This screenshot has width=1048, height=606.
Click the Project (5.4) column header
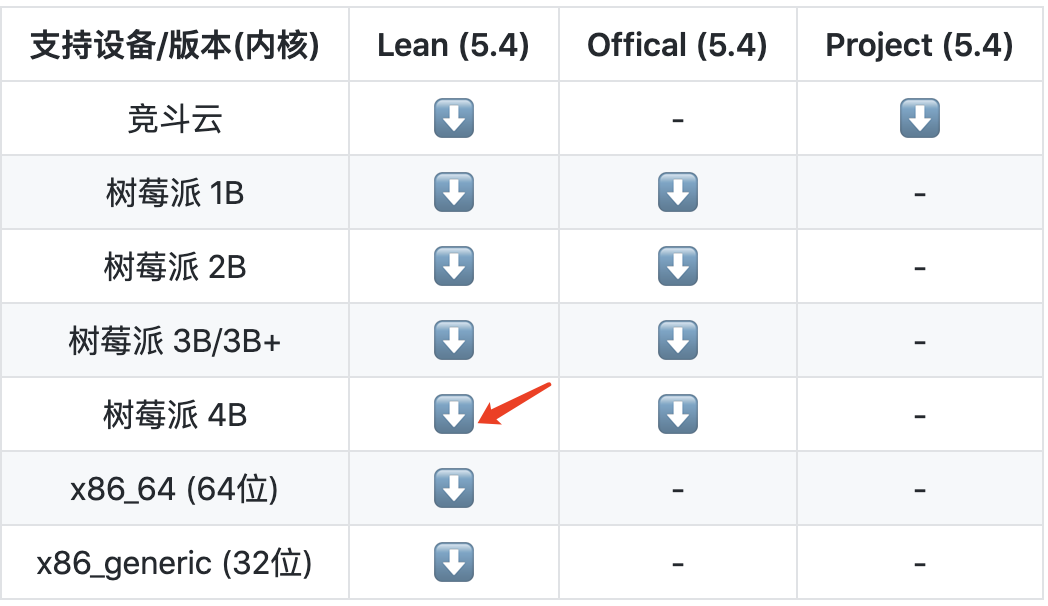point(919,45)
